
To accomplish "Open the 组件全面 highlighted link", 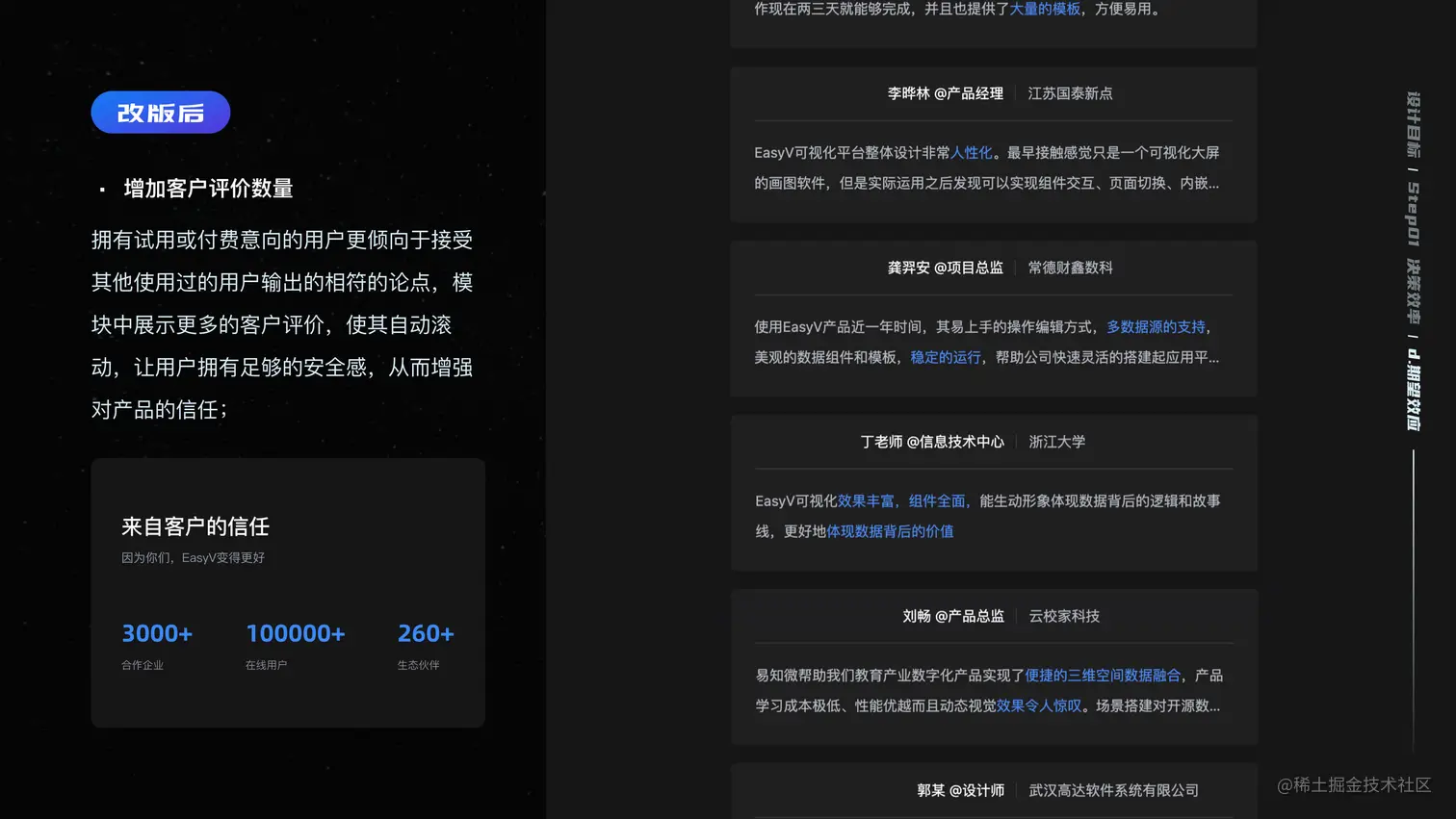I will click(x=937, y=501).
